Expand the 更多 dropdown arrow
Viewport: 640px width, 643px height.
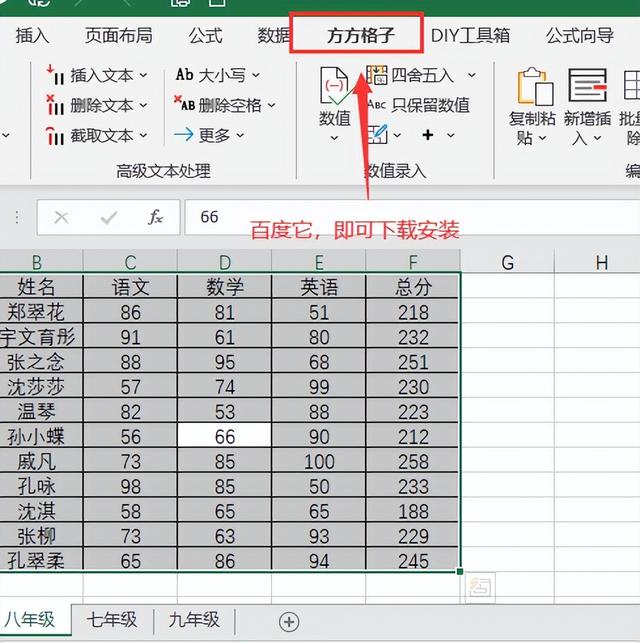pyautogui.click(x=240, y=135)
